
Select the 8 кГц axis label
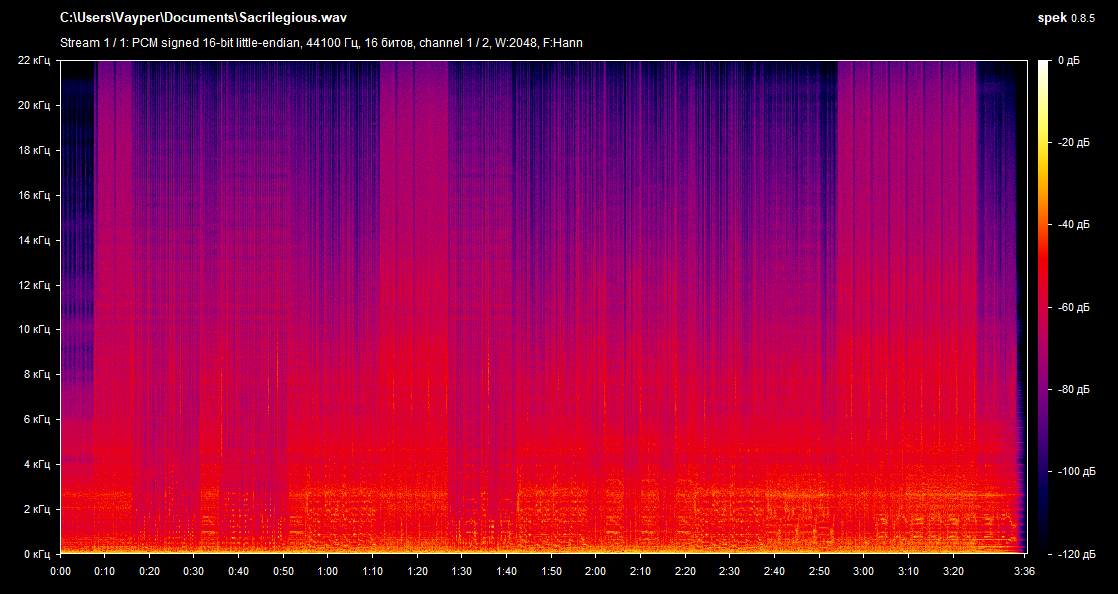tap(36, 374)
